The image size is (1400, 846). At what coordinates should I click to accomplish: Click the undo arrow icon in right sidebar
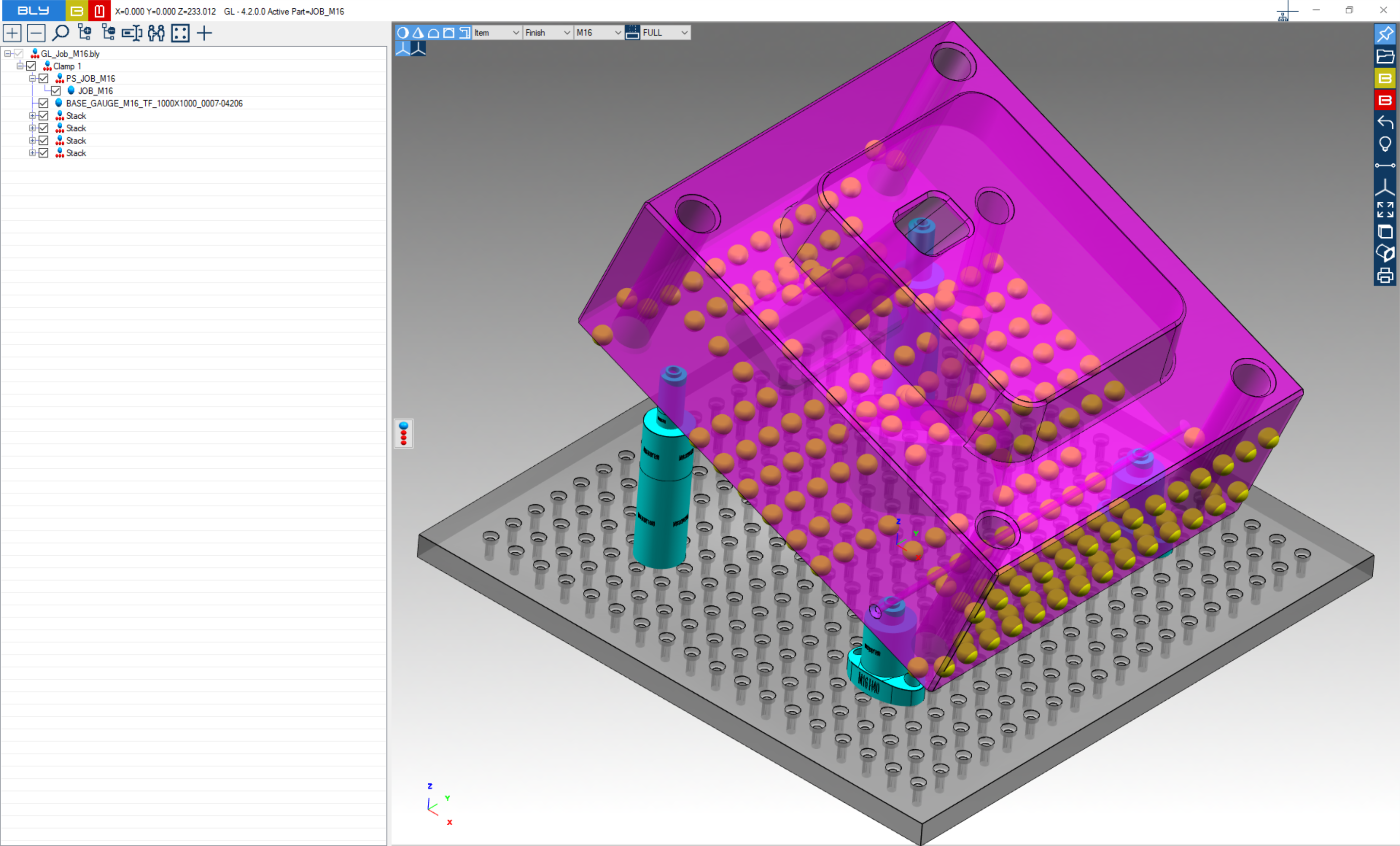1385,122
